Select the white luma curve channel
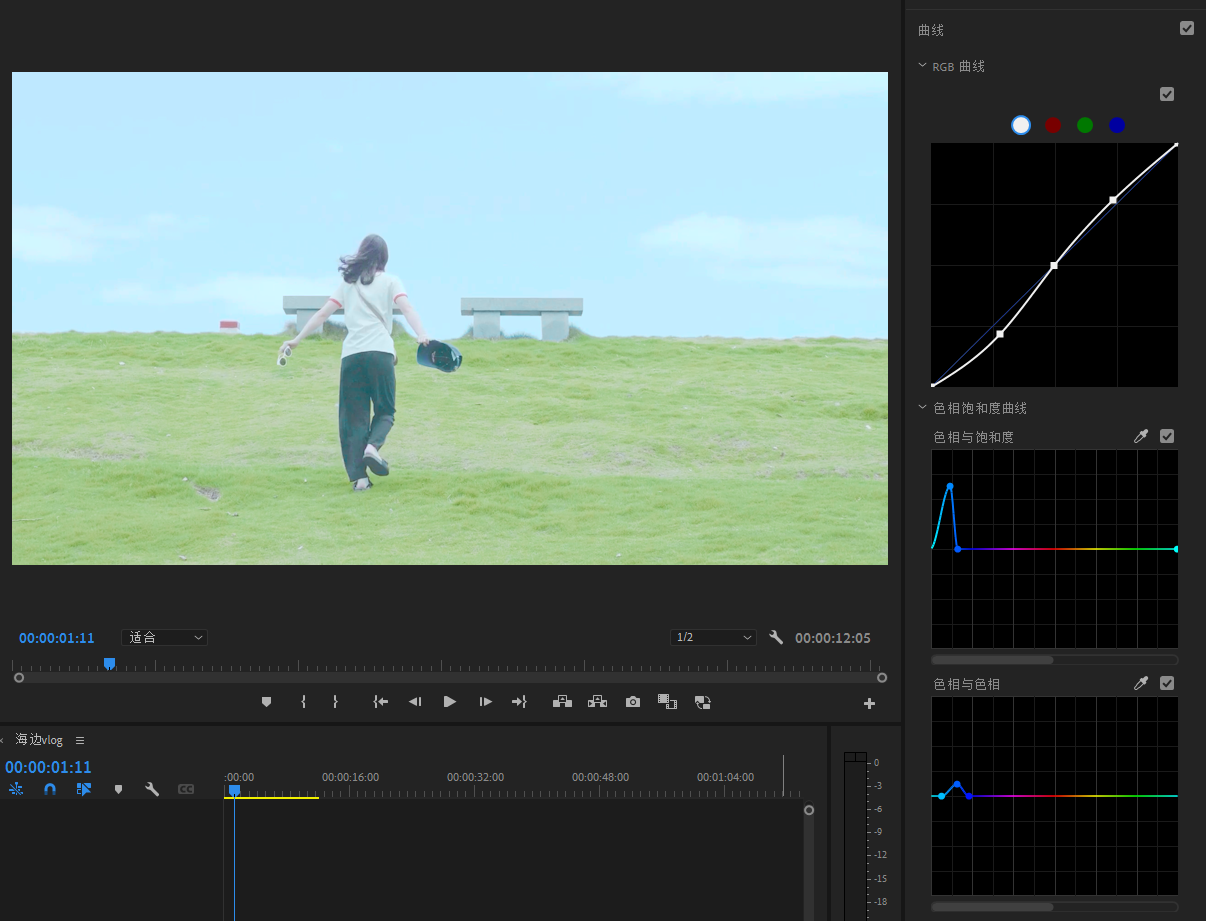The image size is (1206, 921). pyautogui.click(x=1021, y=125)
